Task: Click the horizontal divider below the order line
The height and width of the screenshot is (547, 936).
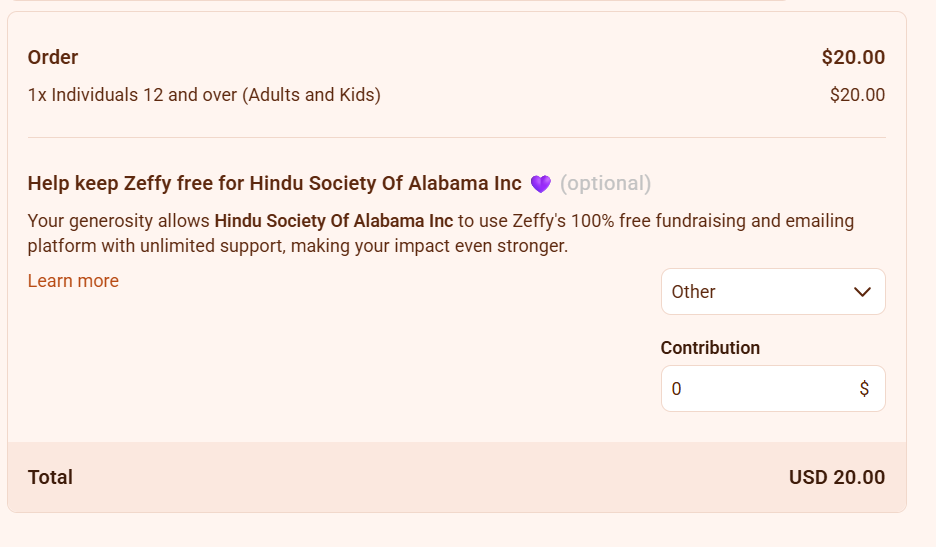Action: 457,137
